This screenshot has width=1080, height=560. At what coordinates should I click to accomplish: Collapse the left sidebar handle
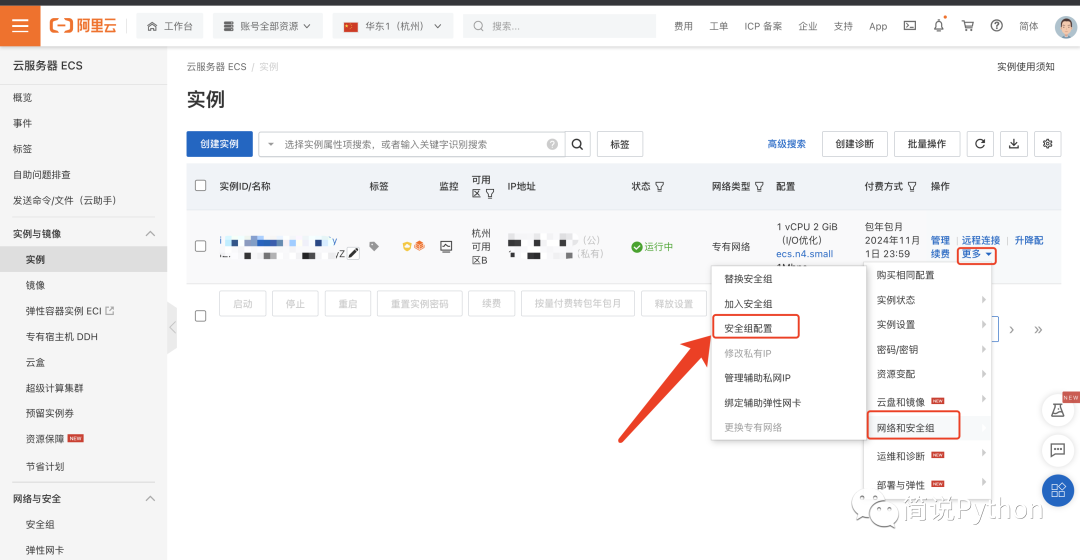172,328
